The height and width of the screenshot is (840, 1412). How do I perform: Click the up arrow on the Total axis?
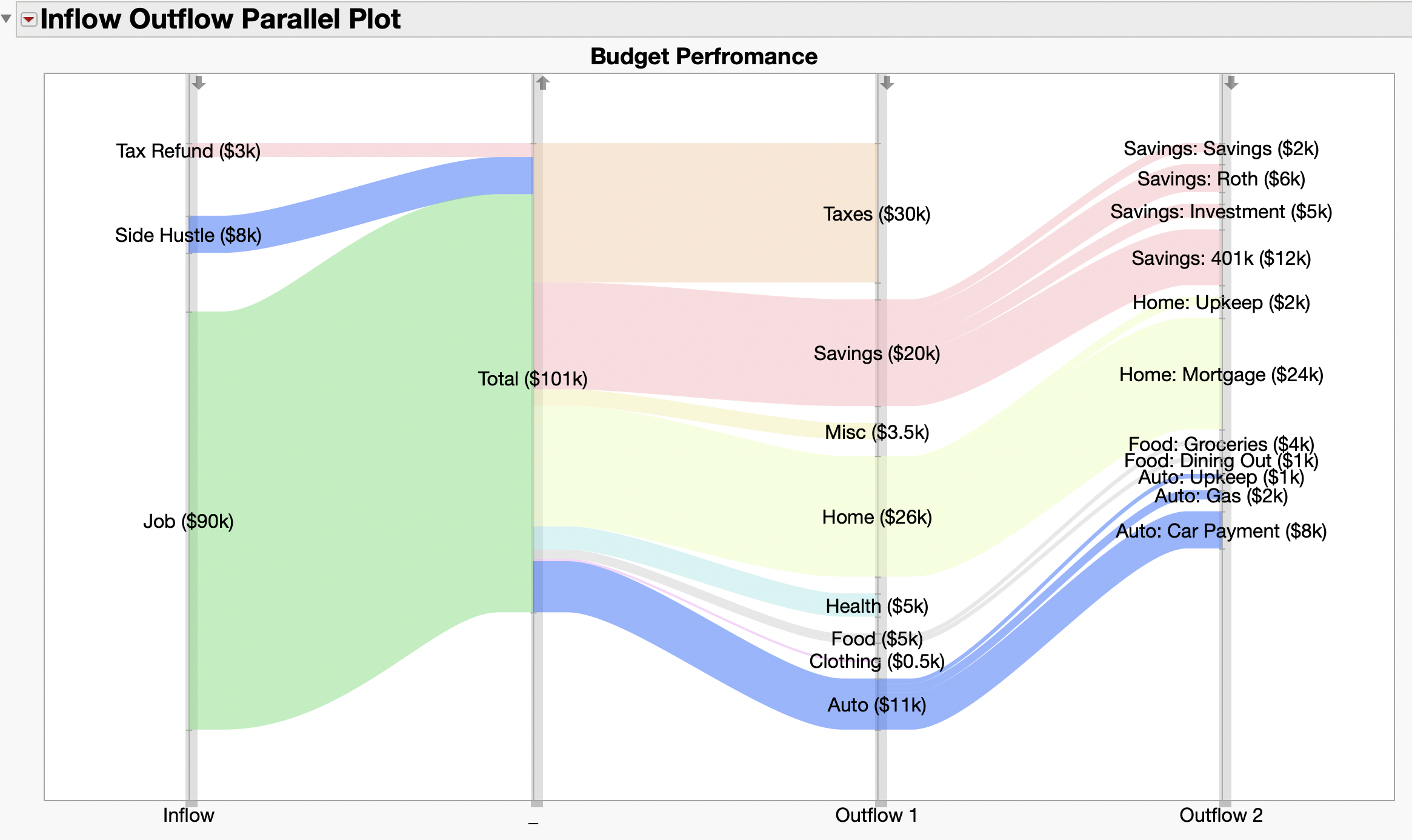tap(543, 83)
